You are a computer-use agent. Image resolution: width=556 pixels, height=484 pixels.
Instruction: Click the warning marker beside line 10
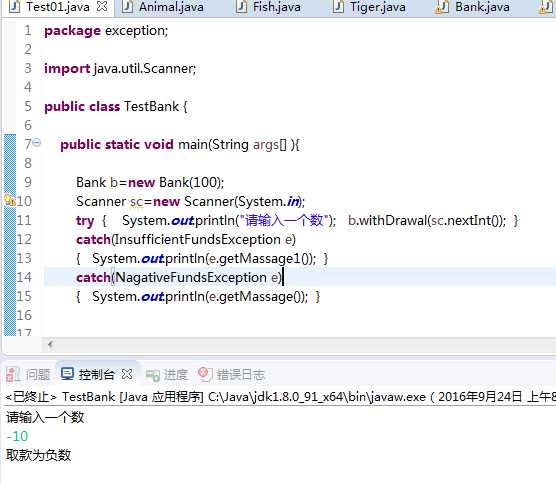(x=10, y=200)
